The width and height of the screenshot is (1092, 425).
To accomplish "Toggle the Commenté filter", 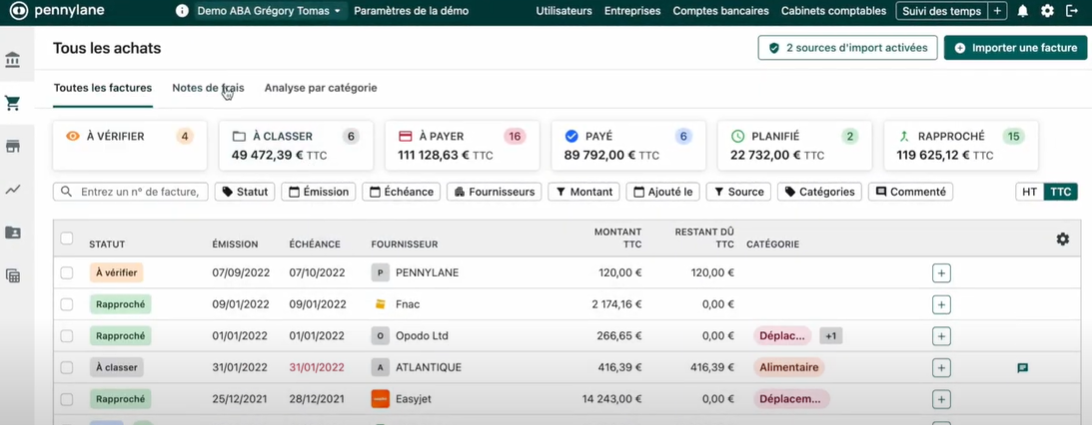I will (x=910, y=192).
